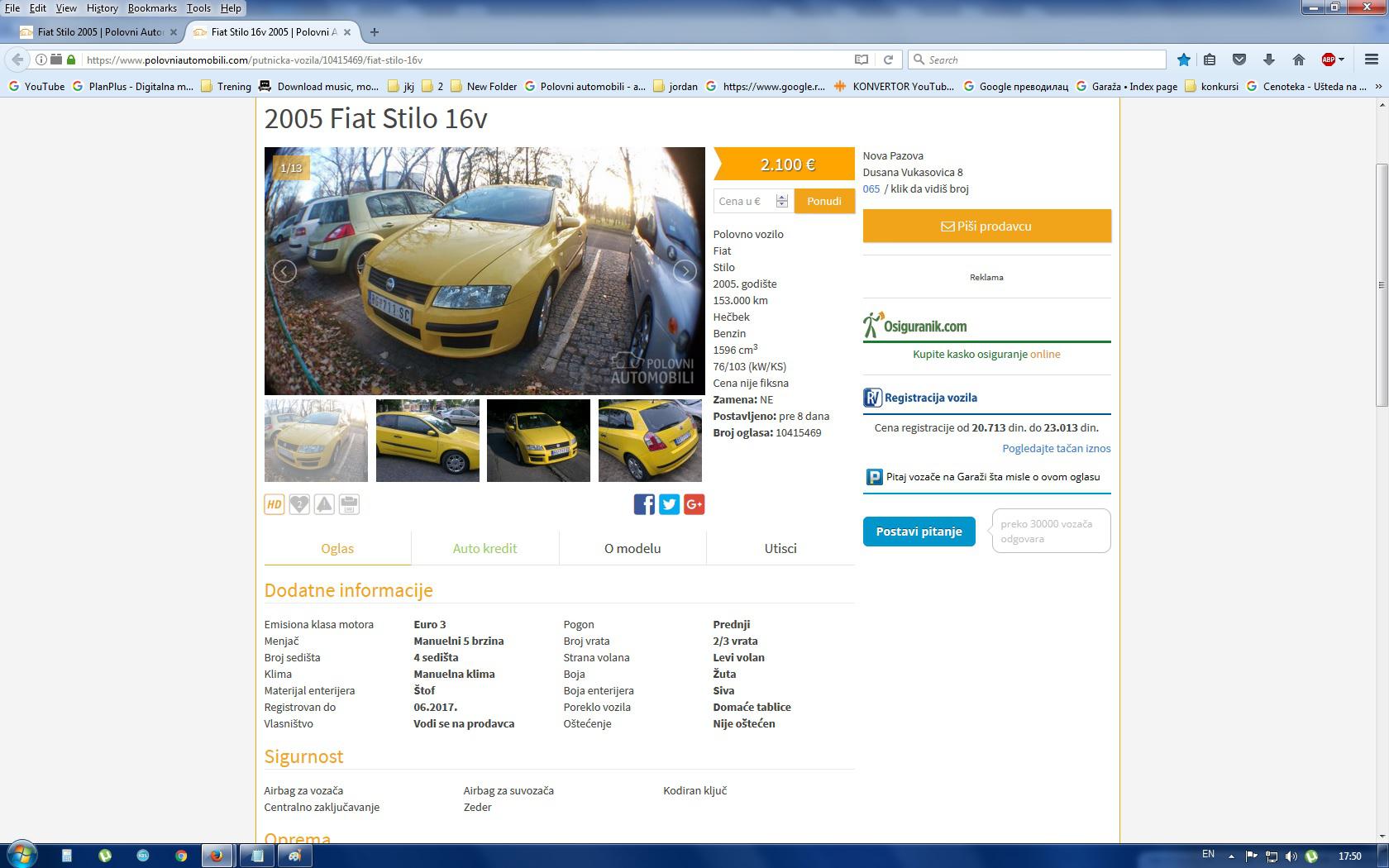Click the page vertical scrollbar
The image size is (1389, 868).
1382,285
